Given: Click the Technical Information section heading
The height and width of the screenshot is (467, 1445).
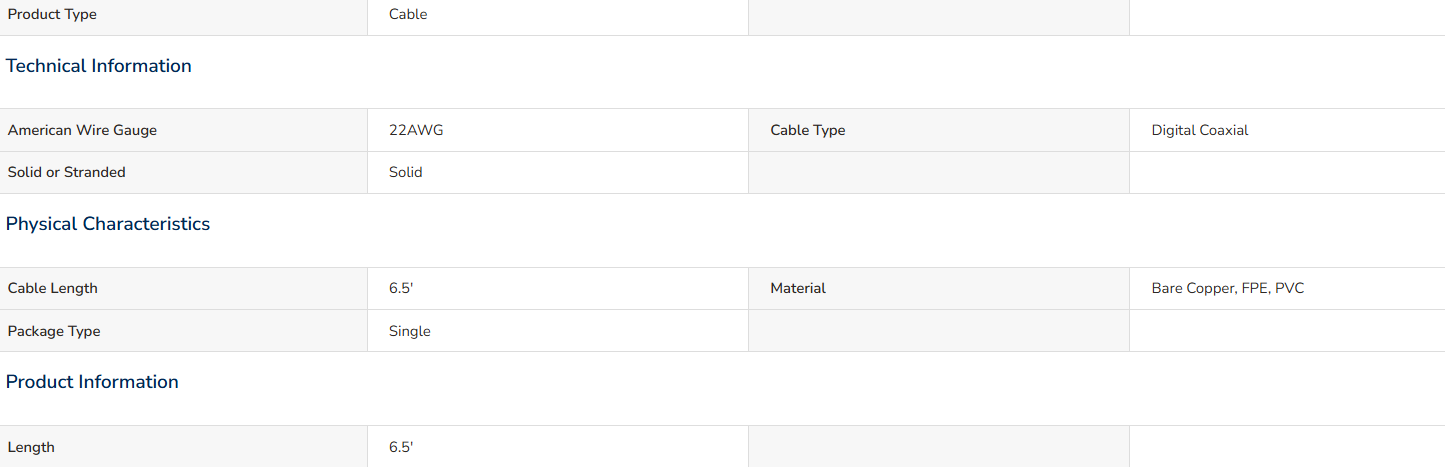Looking at the screenshot, I should [99, 66].
